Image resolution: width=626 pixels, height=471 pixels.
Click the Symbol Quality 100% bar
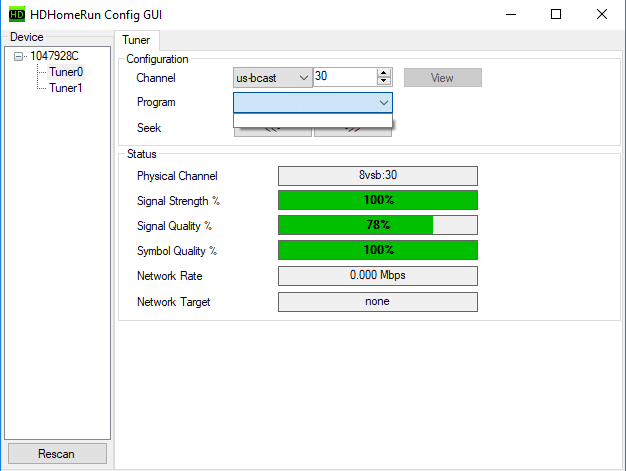tap(378, 250)
